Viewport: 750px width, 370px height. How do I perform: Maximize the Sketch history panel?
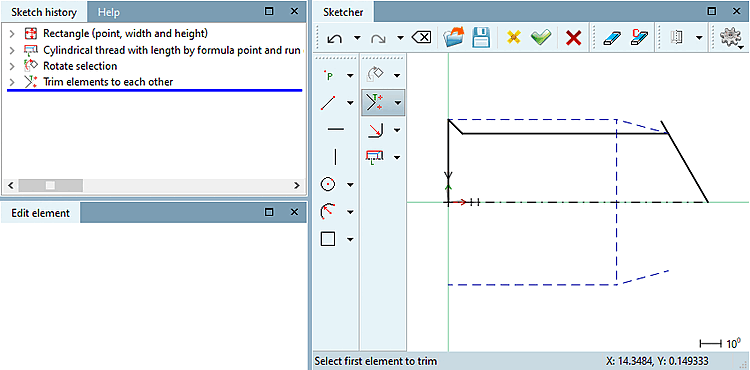269,11
